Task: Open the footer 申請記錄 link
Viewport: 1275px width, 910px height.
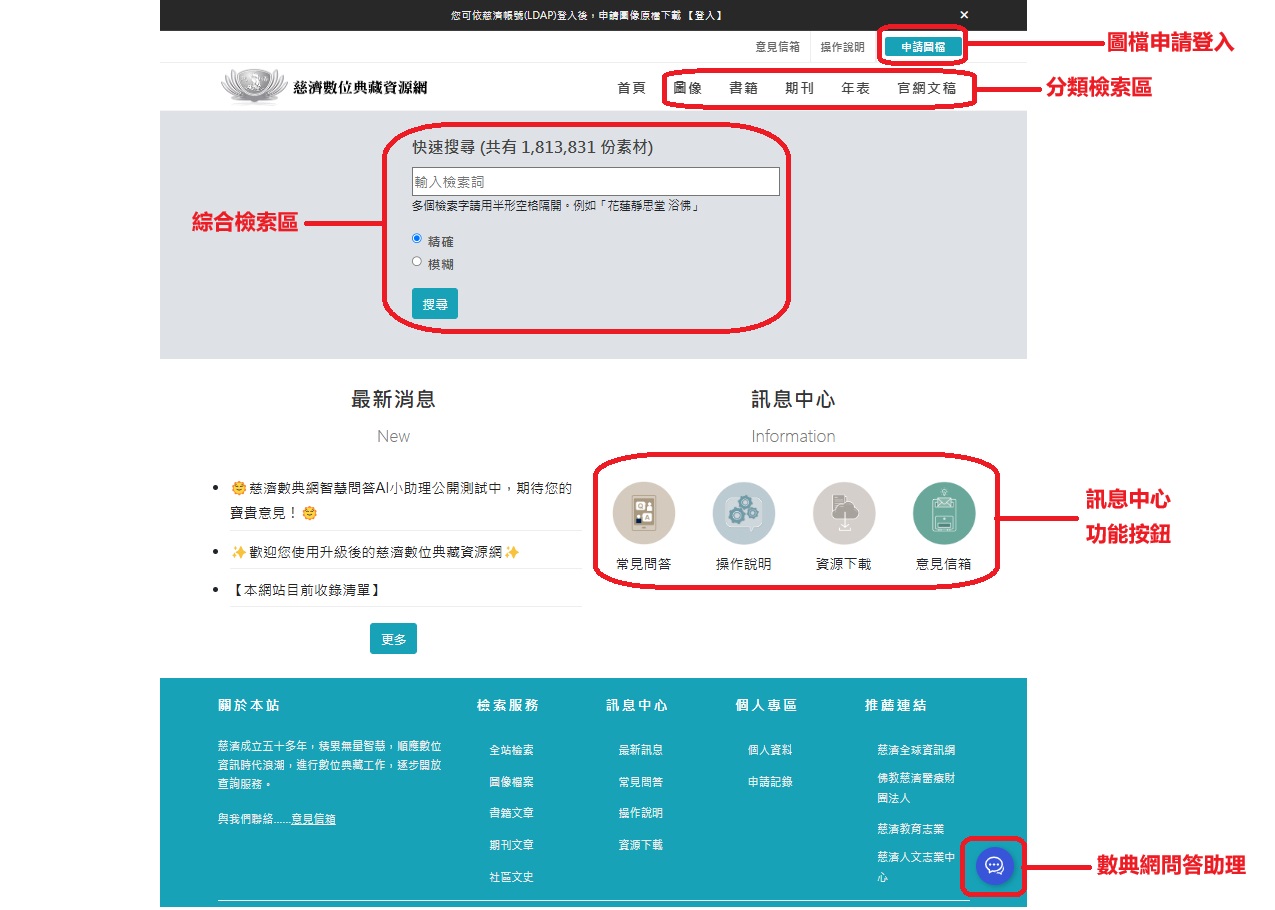Action: pyautogui.click(x=770, y=782)
